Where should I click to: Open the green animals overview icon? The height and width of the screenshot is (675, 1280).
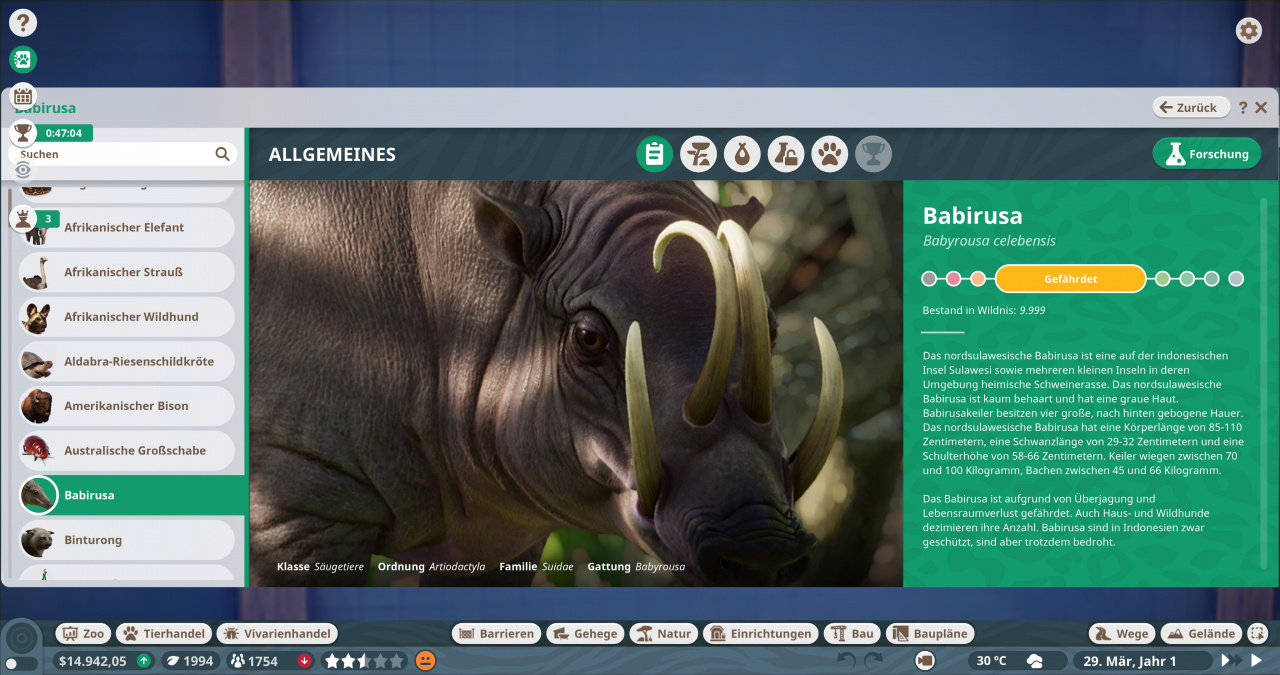click(x=22, y=59)
